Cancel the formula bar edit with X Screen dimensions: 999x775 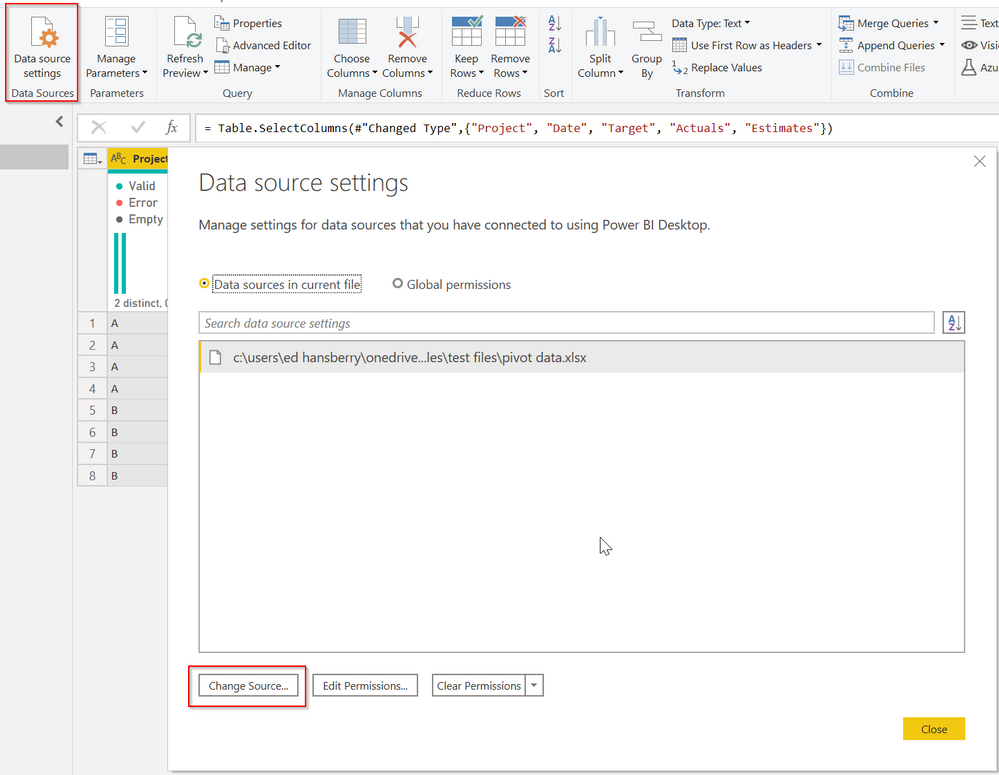[x=99, y=127]
